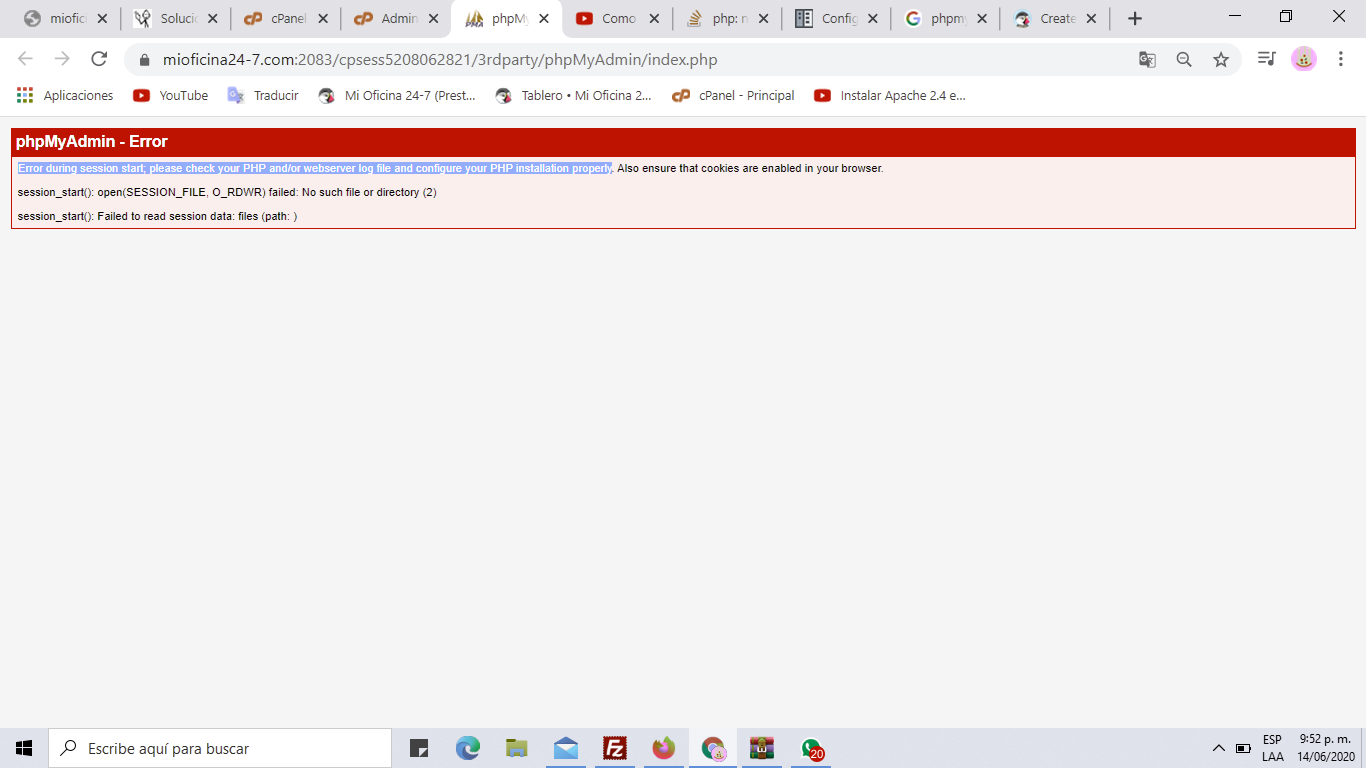
Task: Open the zoom magnifier in address bar
Action: 1184,60
